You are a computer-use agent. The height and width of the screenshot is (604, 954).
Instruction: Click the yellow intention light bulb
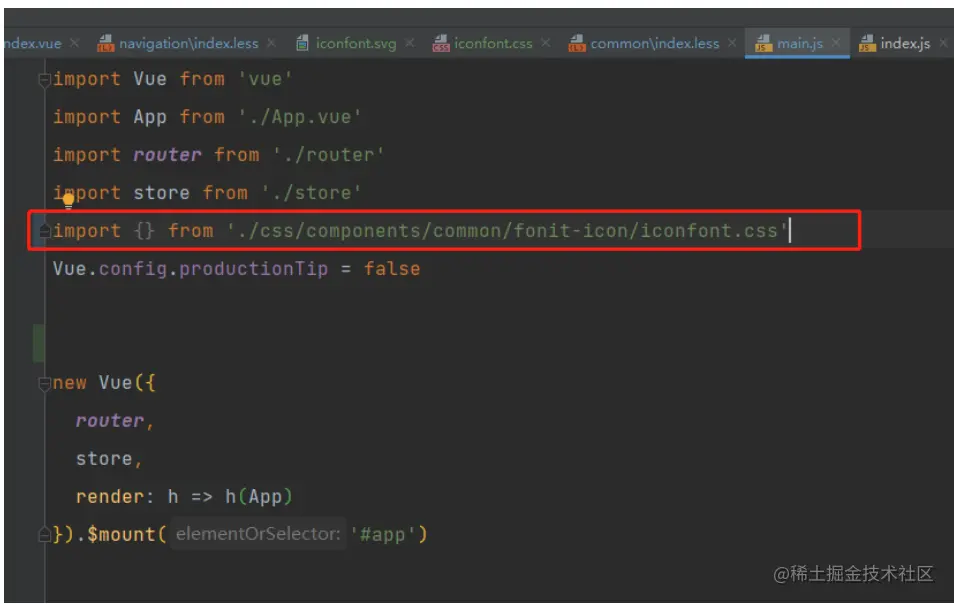point(68,201)
